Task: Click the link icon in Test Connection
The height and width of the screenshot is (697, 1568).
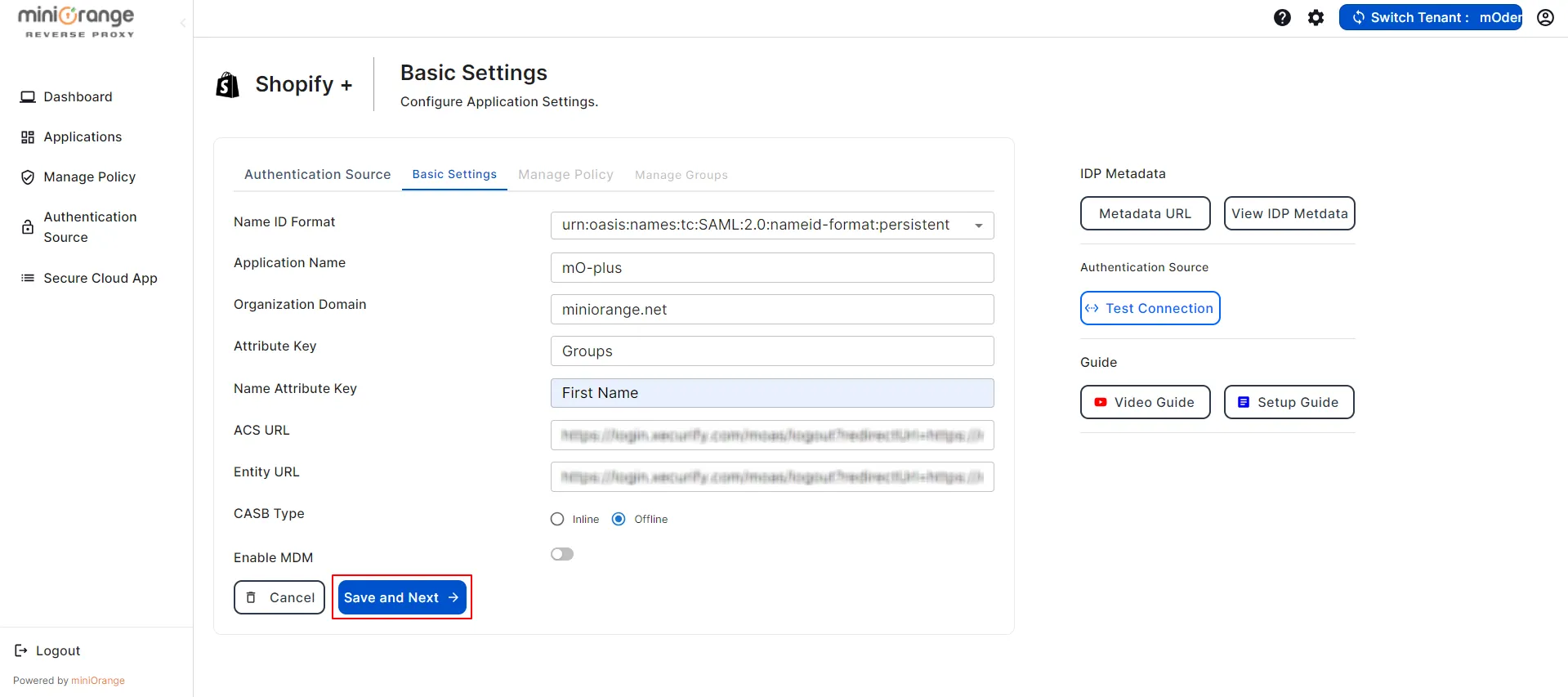Action: coord(1092,308)
